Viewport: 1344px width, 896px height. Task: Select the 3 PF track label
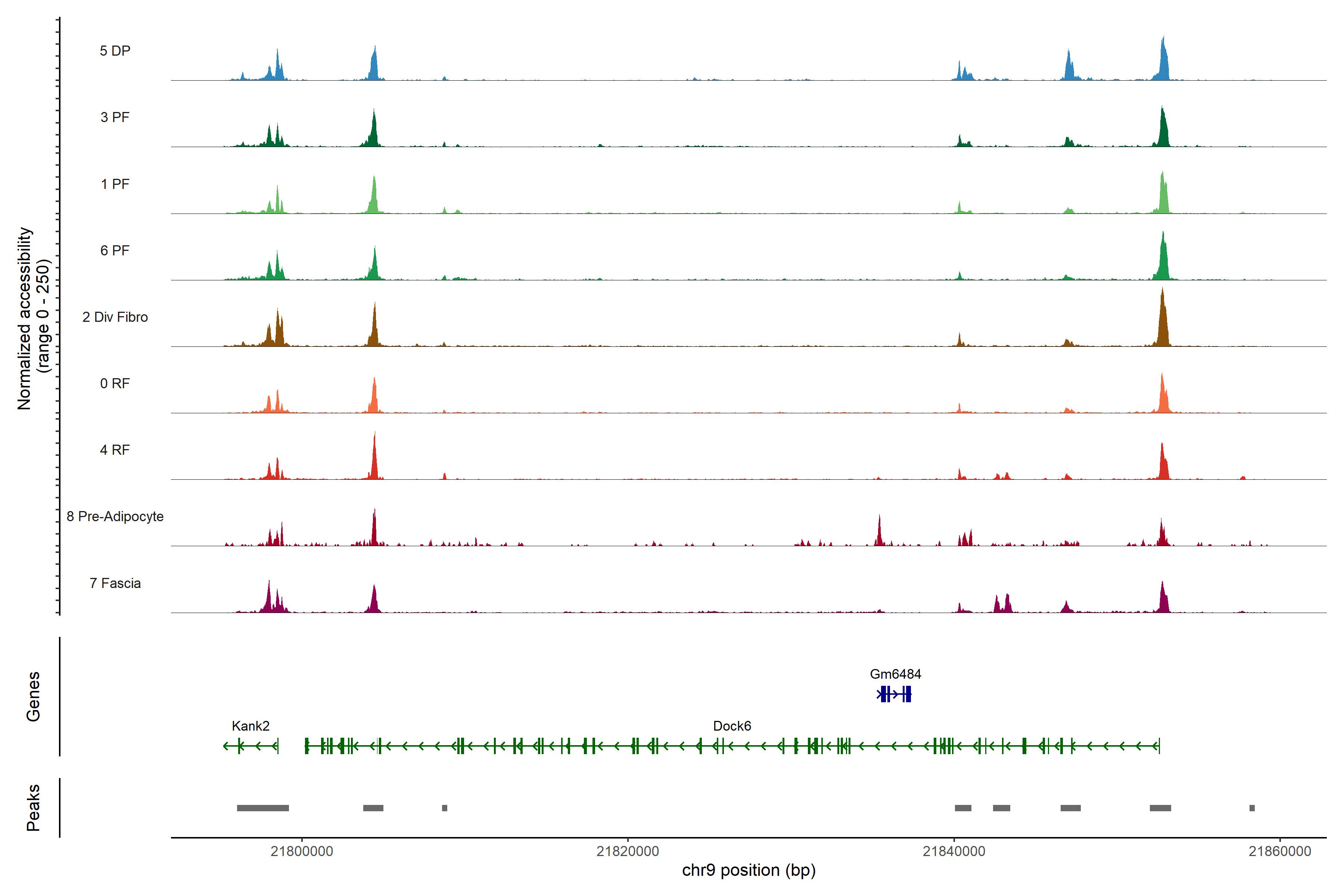pyautogui.click(x=115, y=117)
